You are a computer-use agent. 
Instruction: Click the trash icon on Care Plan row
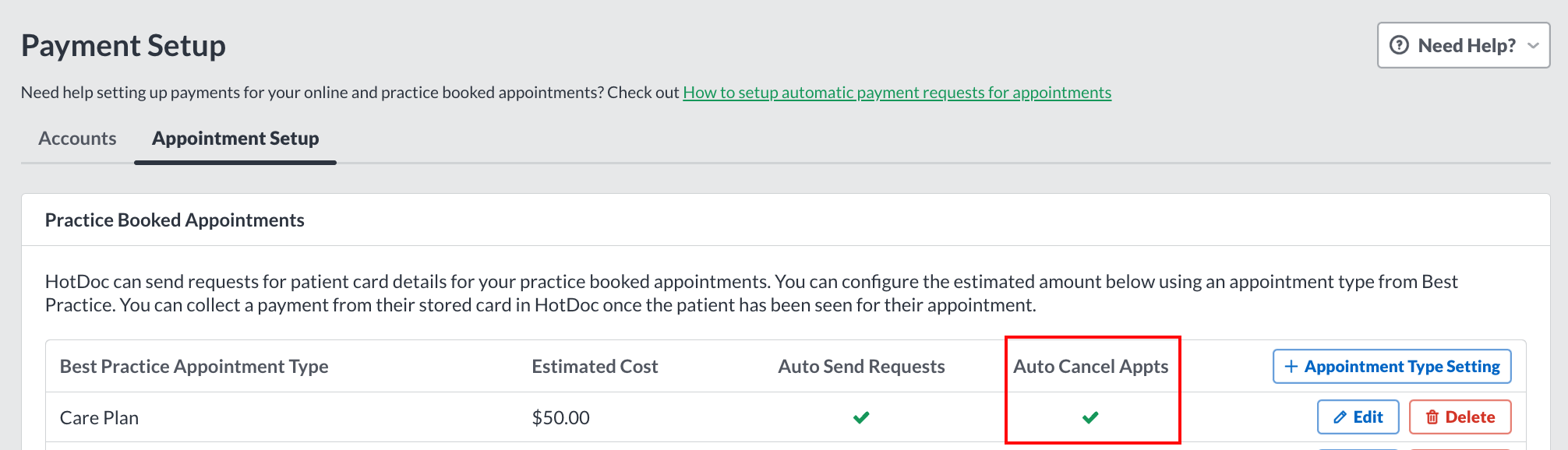tap(1432, 417)
